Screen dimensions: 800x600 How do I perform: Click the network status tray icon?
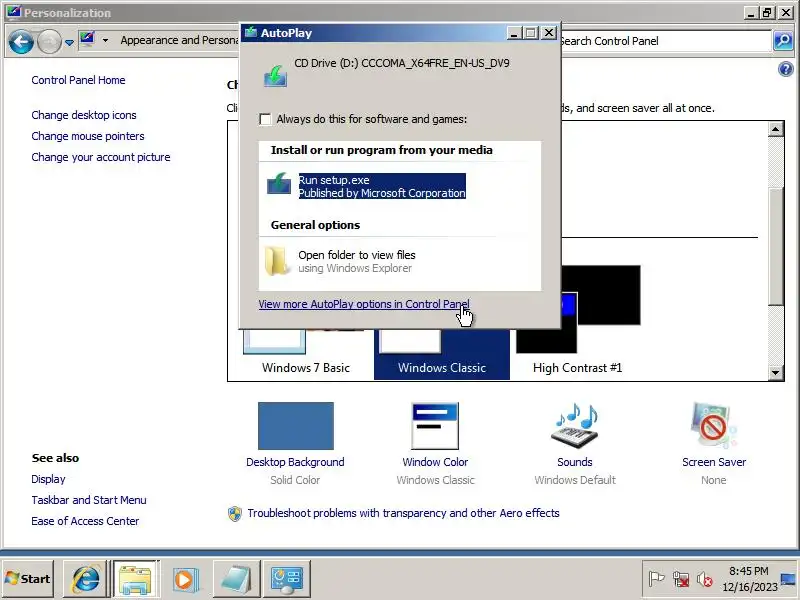[681, 579]
